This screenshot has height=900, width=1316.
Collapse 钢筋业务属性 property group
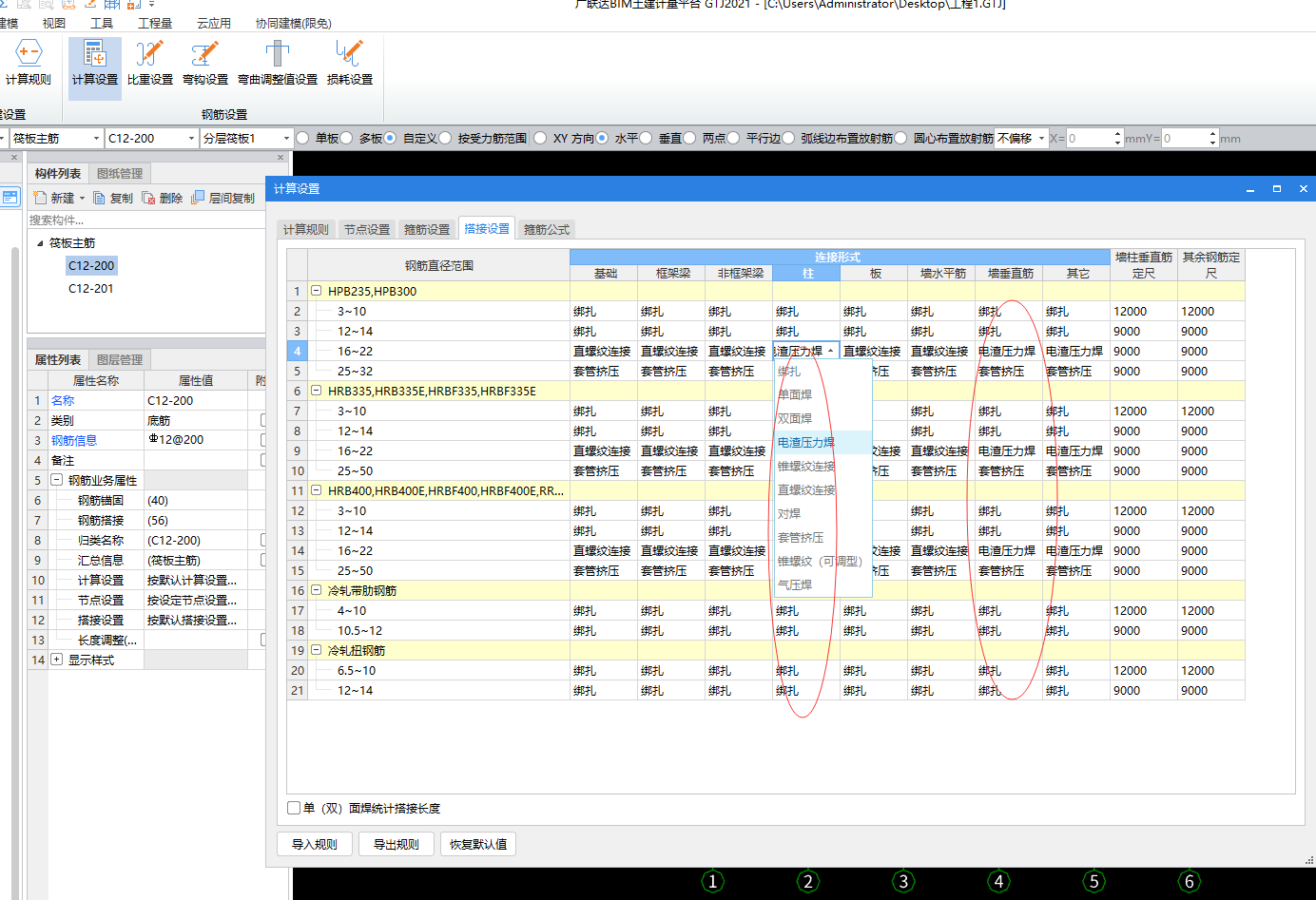click(x=56, y=480)
